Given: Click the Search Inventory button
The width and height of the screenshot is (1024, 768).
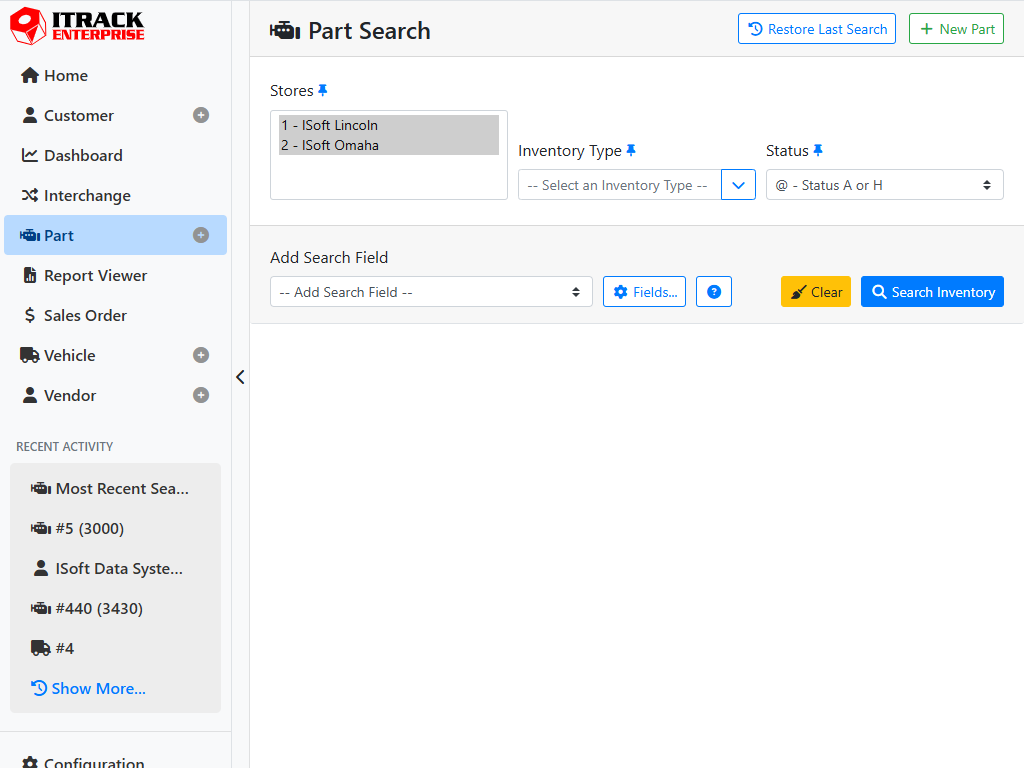Looking at the screenshot, I should 932,291.
